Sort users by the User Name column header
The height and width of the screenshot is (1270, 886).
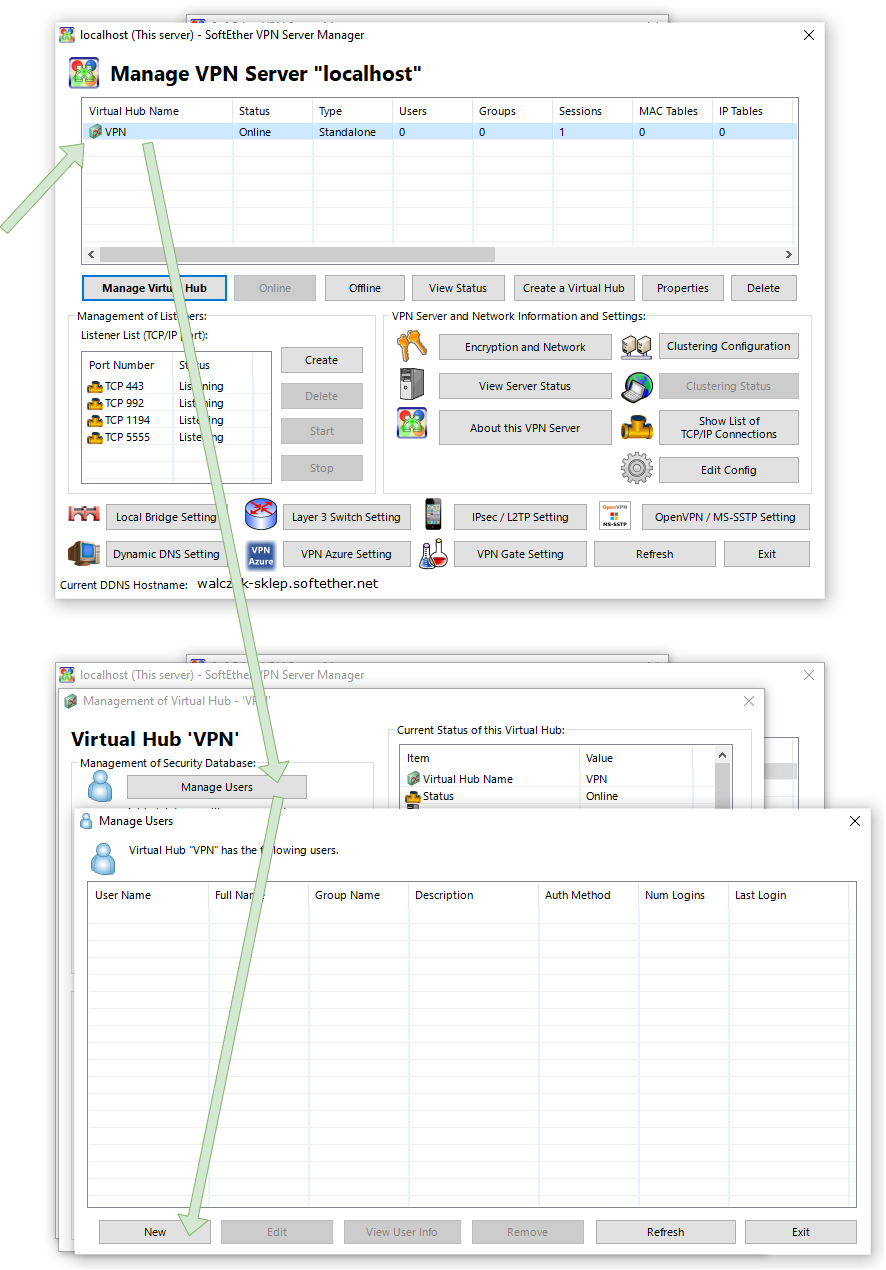(x=147, y=895)
